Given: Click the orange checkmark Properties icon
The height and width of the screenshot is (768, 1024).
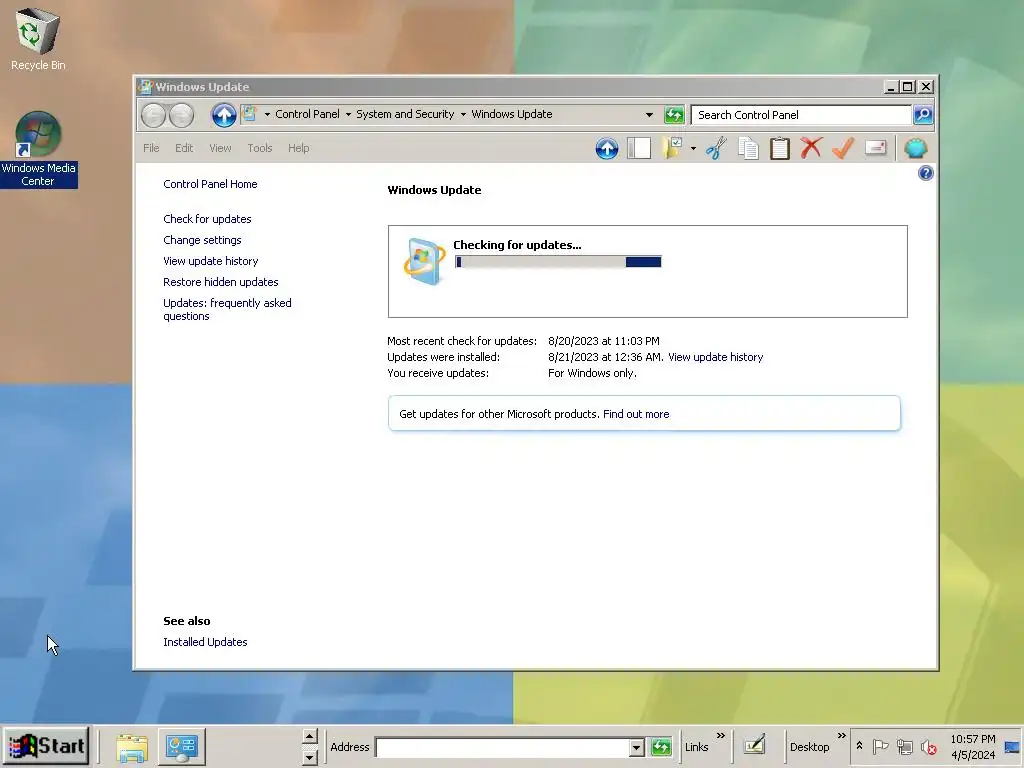Looking at the screenshot, I should click(x=843, y=148).
